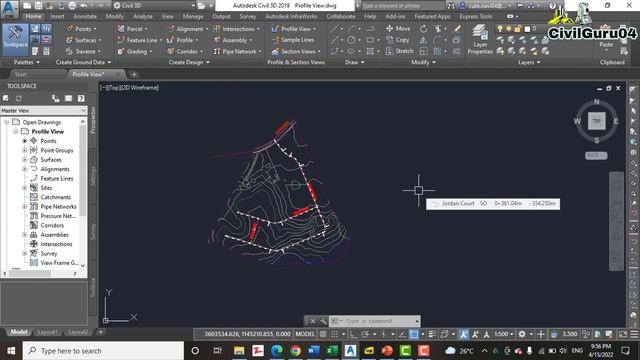This screenshot has width=640, height=360.
Task: Click the Section Views tool
Action: (296, 51)
